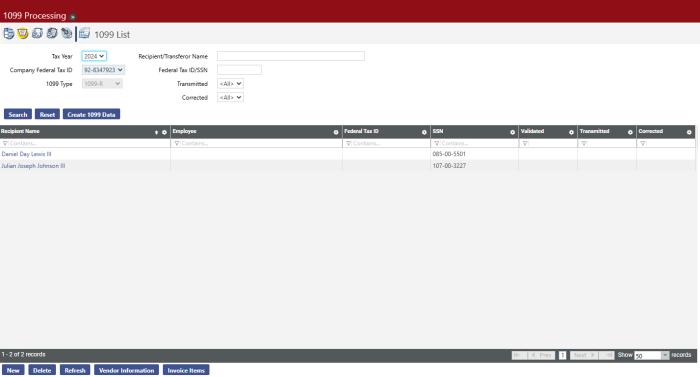Sort by Recipient Name using arrow icon
The width and height of the screenshot is (700, 377).
156,132
